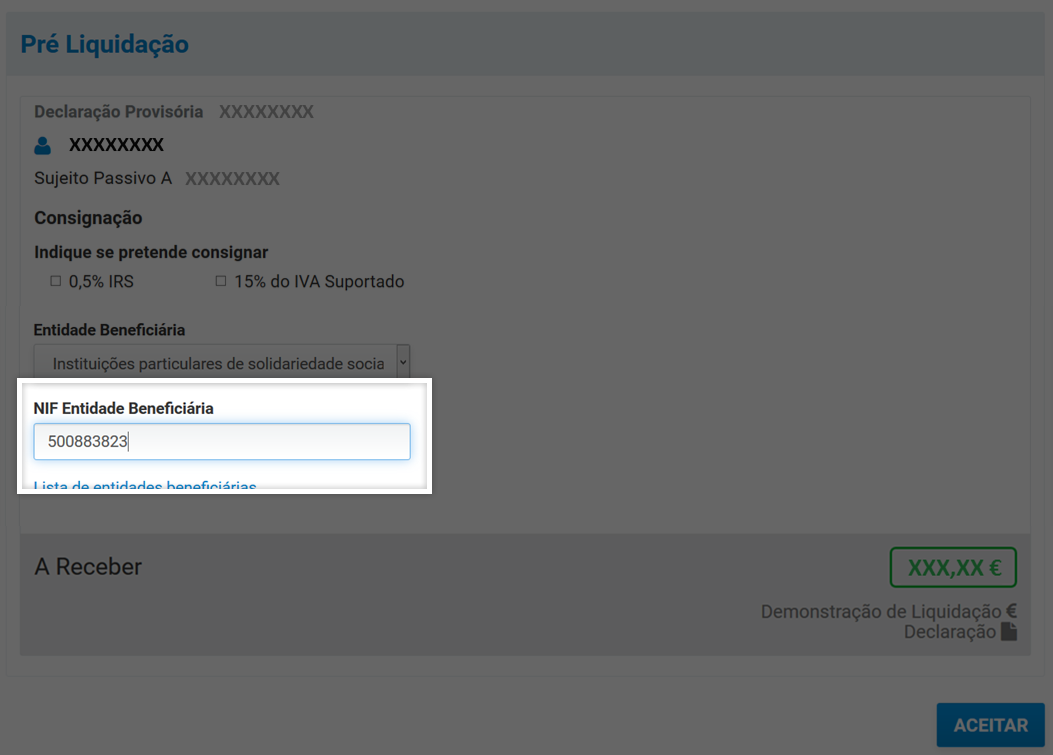Click the A Receber heading
Viewport: 1053px width, 755px height.
(88, 567)
